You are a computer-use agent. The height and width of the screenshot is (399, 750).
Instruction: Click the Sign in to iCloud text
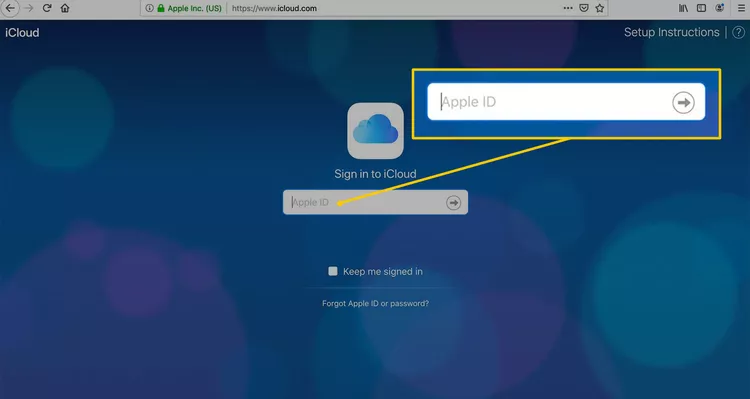pos(375,174)
